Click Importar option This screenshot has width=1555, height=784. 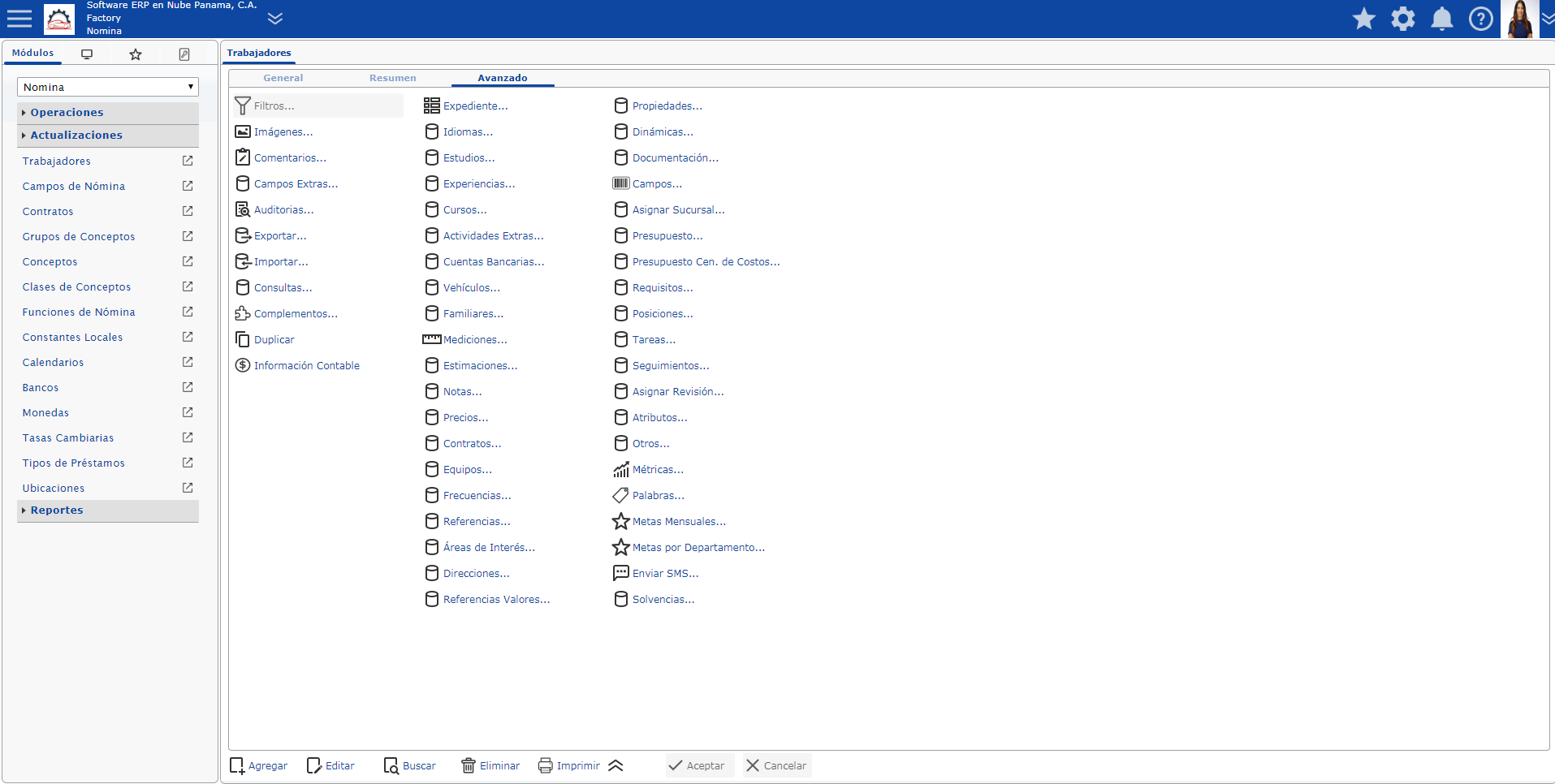tap(271, 261)
